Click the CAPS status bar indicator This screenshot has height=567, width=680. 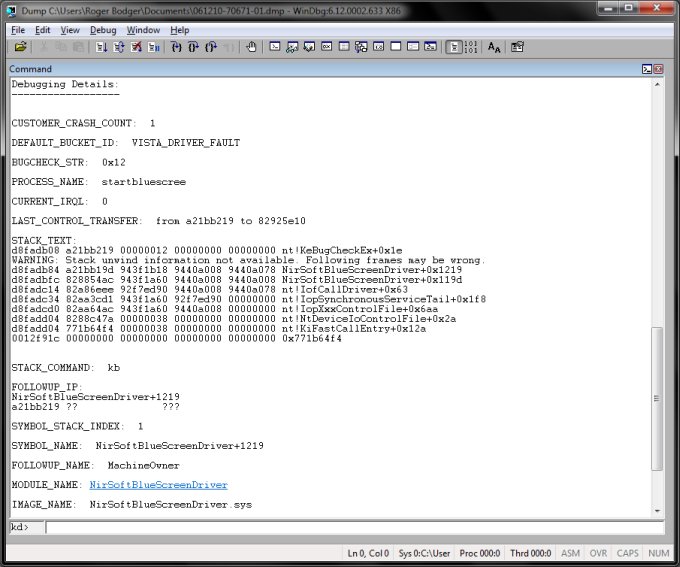628,553
